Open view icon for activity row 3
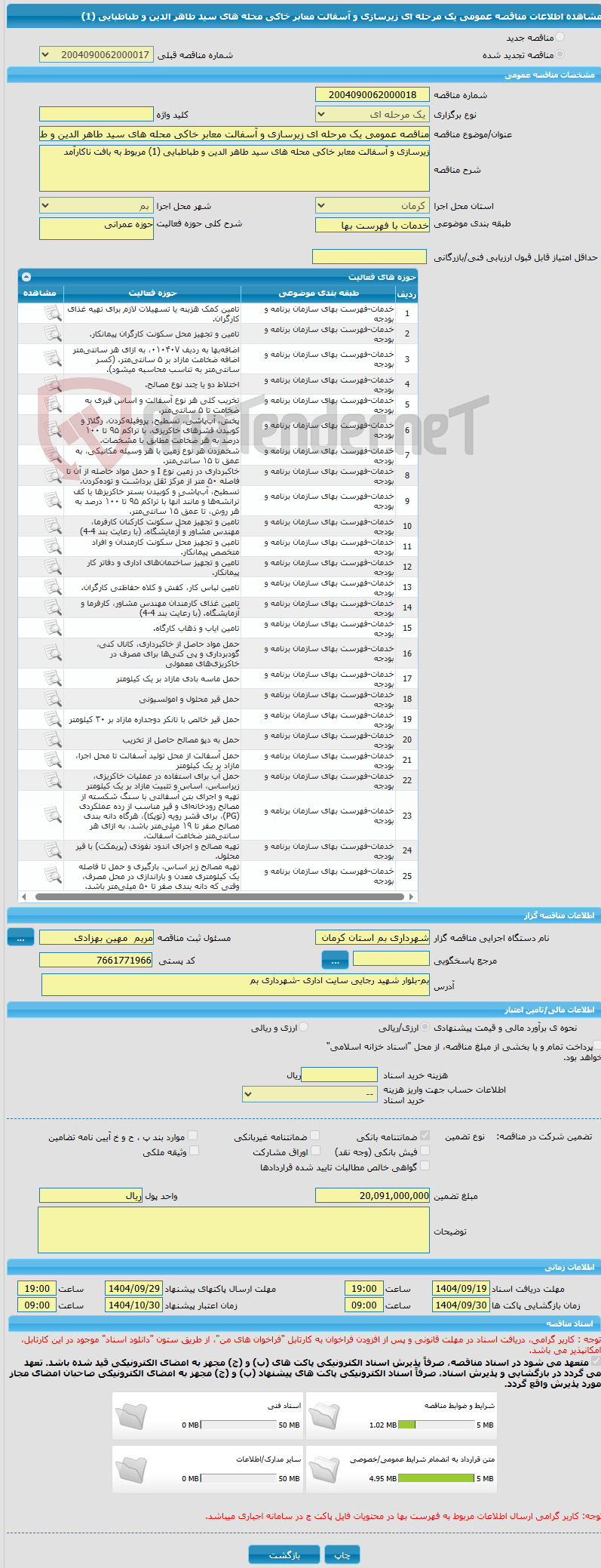This screenshot has height=1568, width=601. (53, 358)
